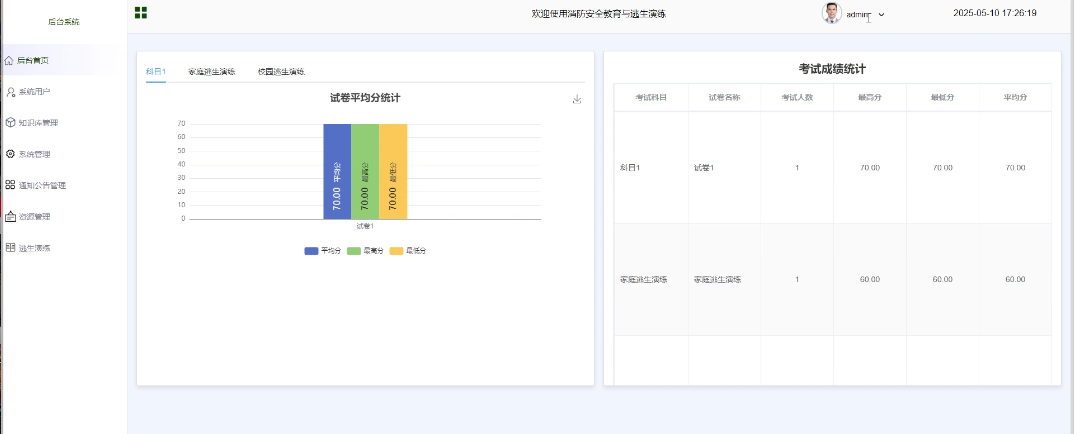Open 逃生演练 in the sidebar
Screen dimensions: 1074x434
pyautogui.click(x=34, y=248)
